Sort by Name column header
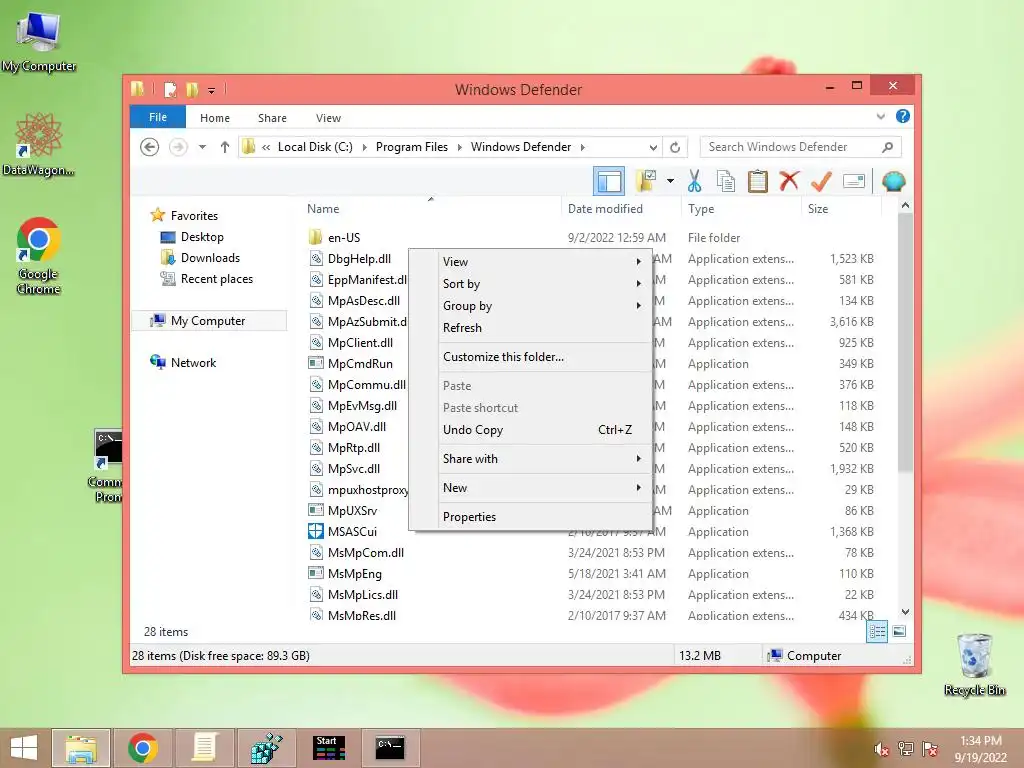The width and height of the screenshot is (1024, 768). pyautogui.click(x=323, y=209)
